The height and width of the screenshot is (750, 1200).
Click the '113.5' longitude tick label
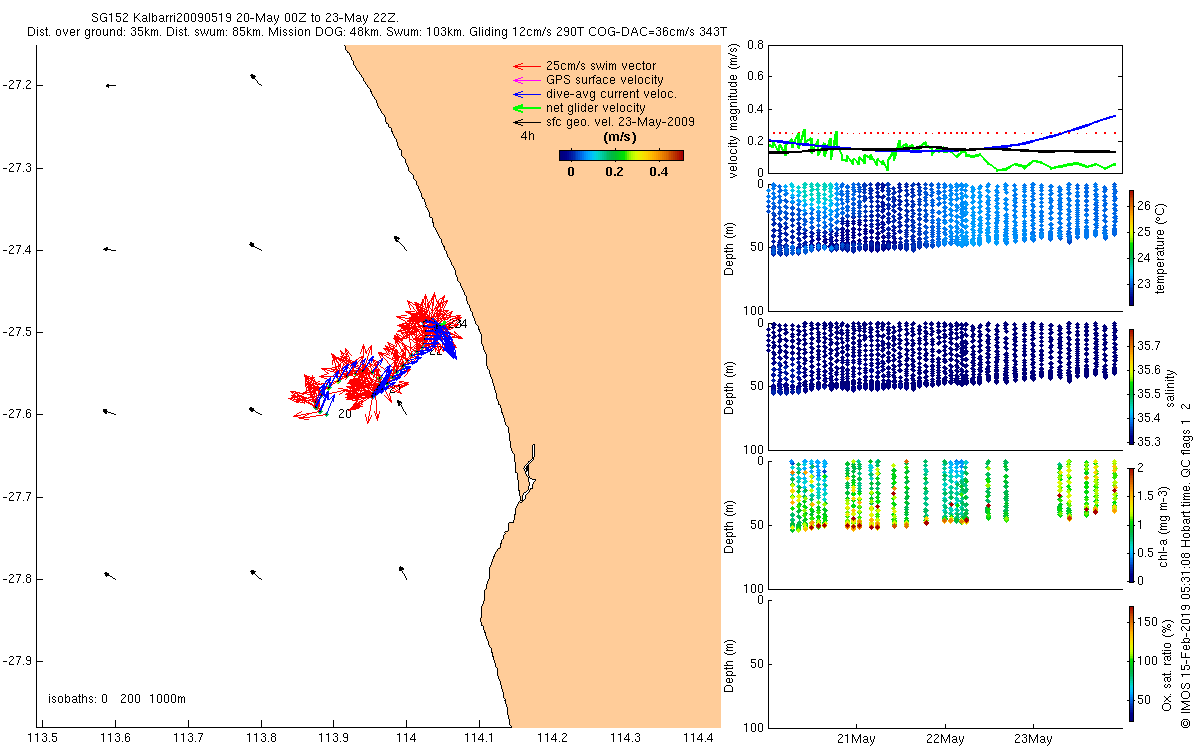43,738
